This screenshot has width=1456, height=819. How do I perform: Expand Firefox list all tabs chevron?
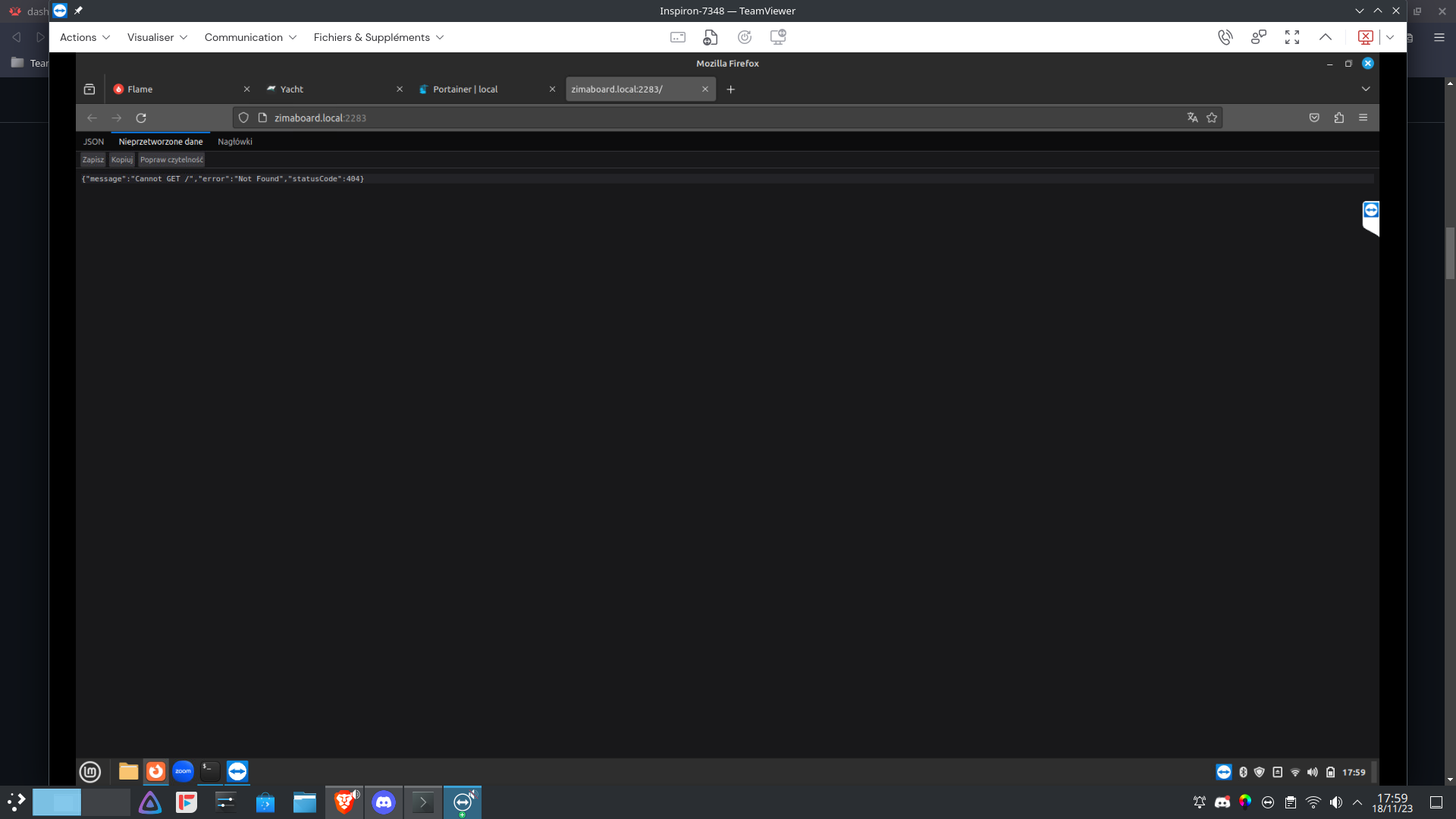tap(1366, 89)
